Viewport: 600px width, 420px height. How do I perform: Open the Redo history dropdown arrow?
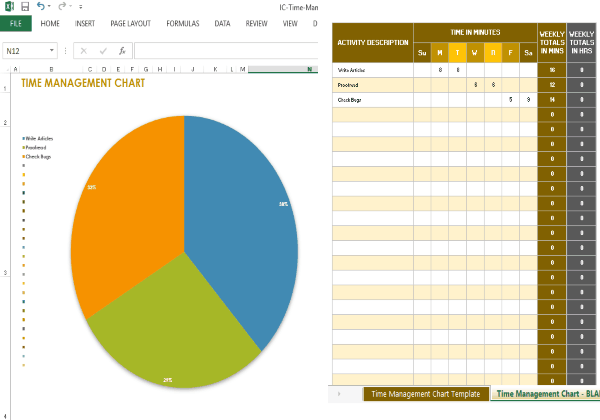click(x=71, y=7)
